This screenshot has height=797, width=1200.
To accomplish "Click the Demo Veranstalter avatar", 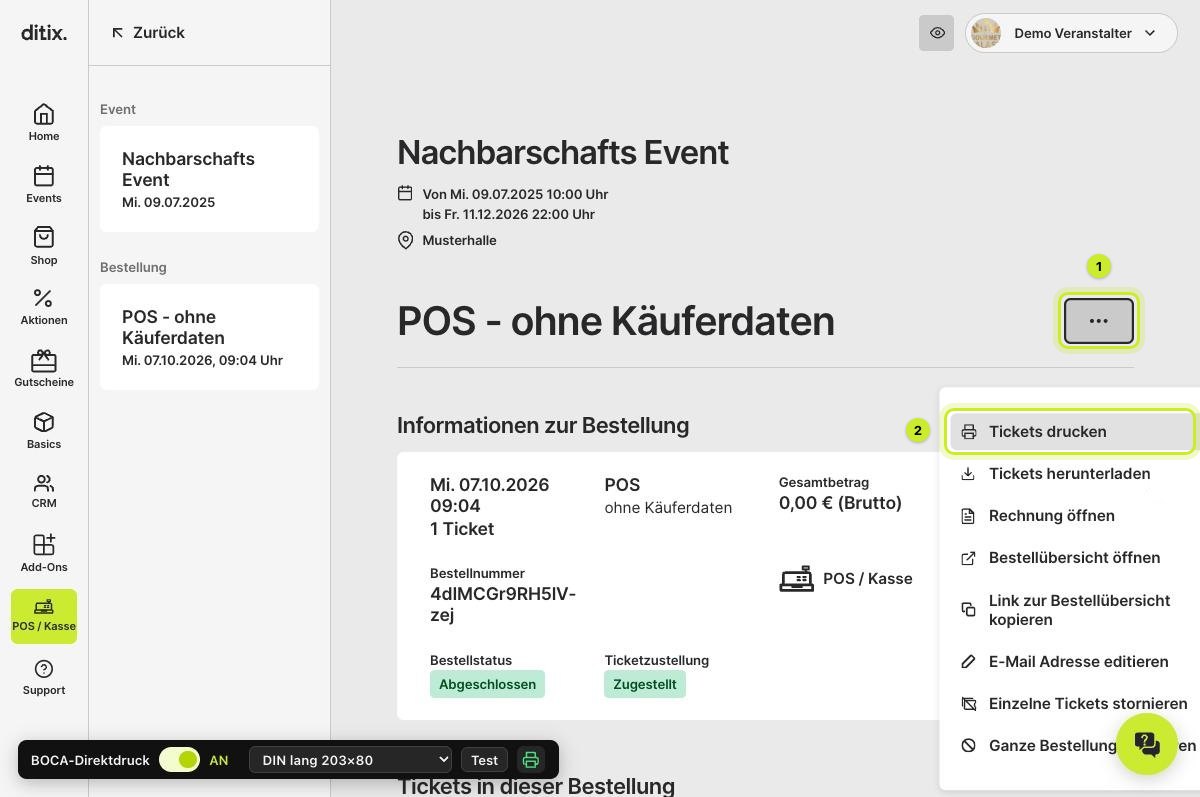I will pos(986,33).
